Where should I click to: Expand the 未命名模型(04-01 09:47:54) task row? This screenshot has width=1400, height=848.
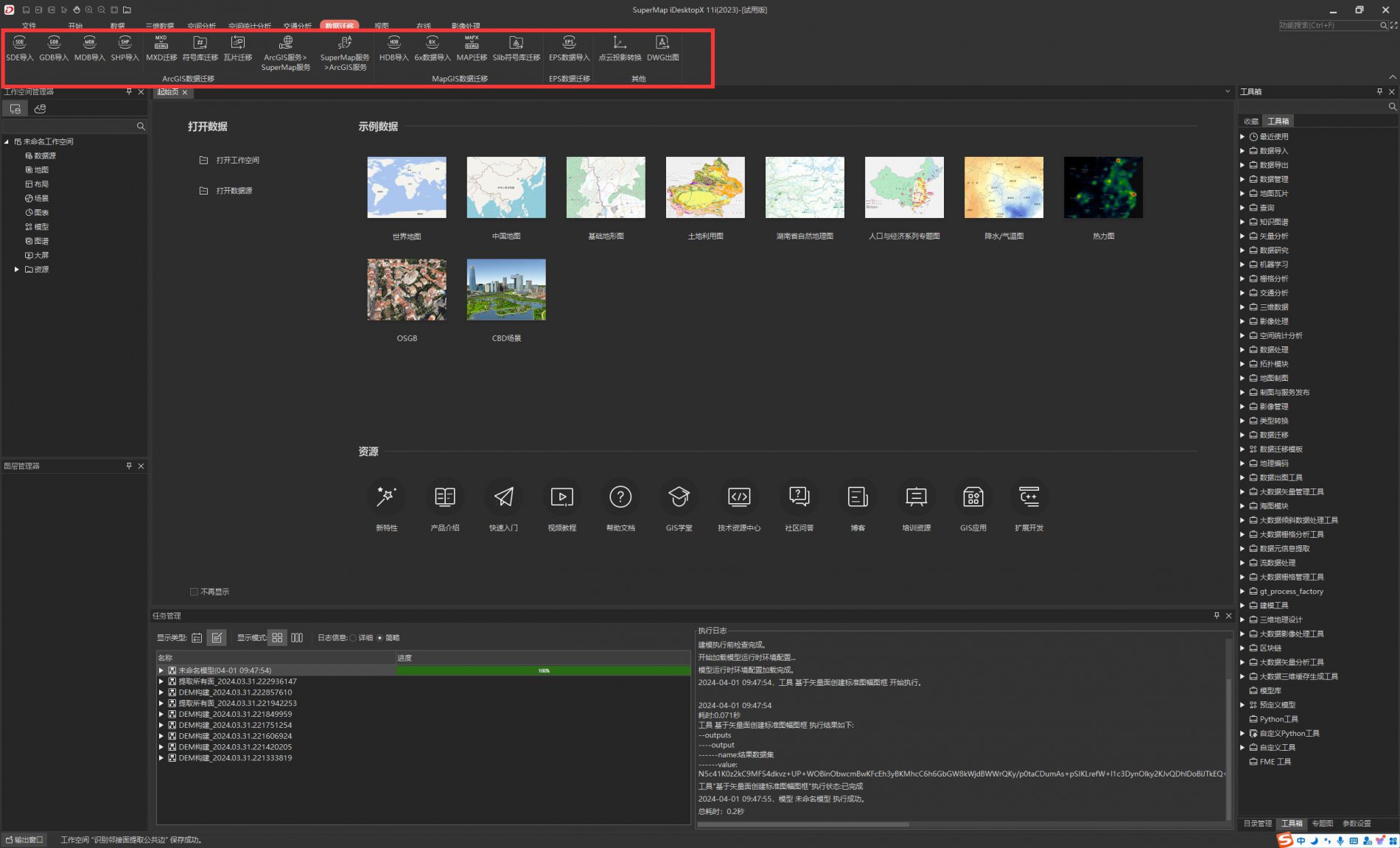point(161,671)
